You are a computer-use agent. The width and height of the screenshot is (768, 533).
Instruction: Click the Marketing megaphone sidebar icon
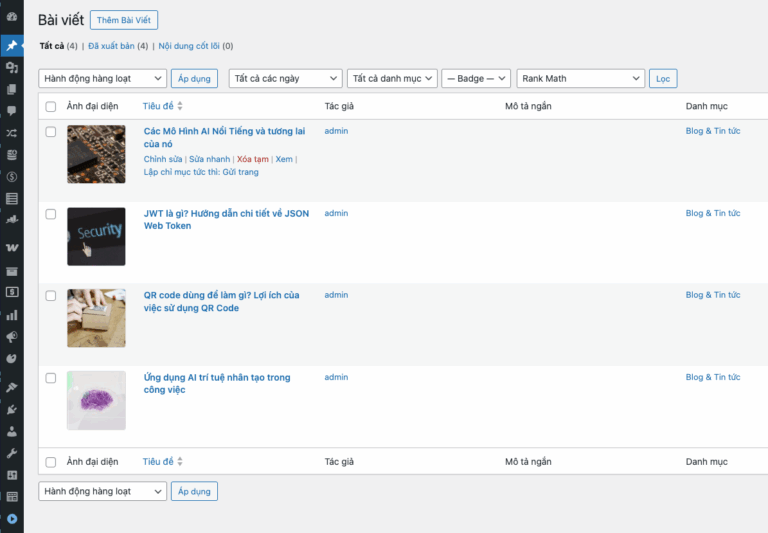point(11,336)
